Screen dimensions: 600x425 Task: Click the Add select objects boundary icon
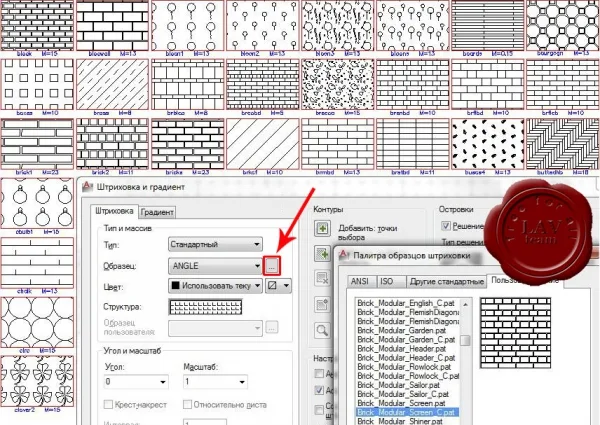click(x=322, y=253)
